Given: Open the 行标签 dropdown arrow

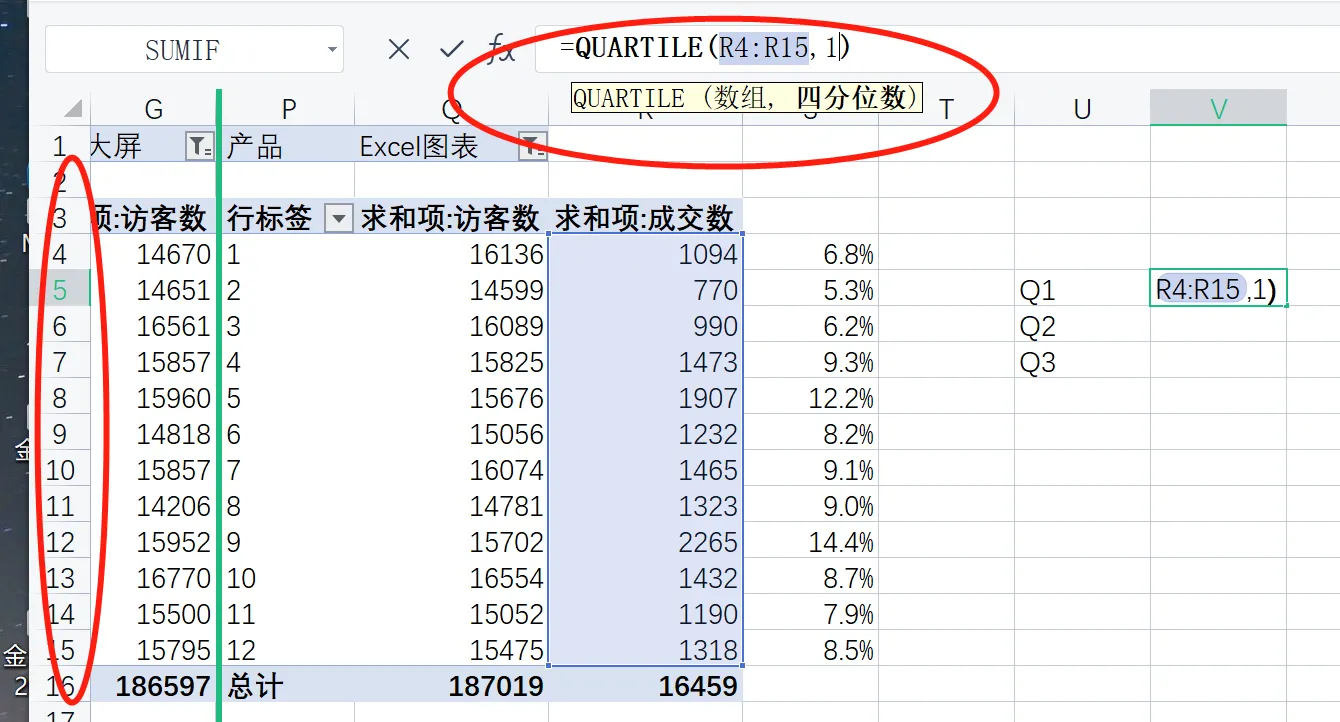Looking at the screenshot, I should pyautogui.click(x=340, y=218).
